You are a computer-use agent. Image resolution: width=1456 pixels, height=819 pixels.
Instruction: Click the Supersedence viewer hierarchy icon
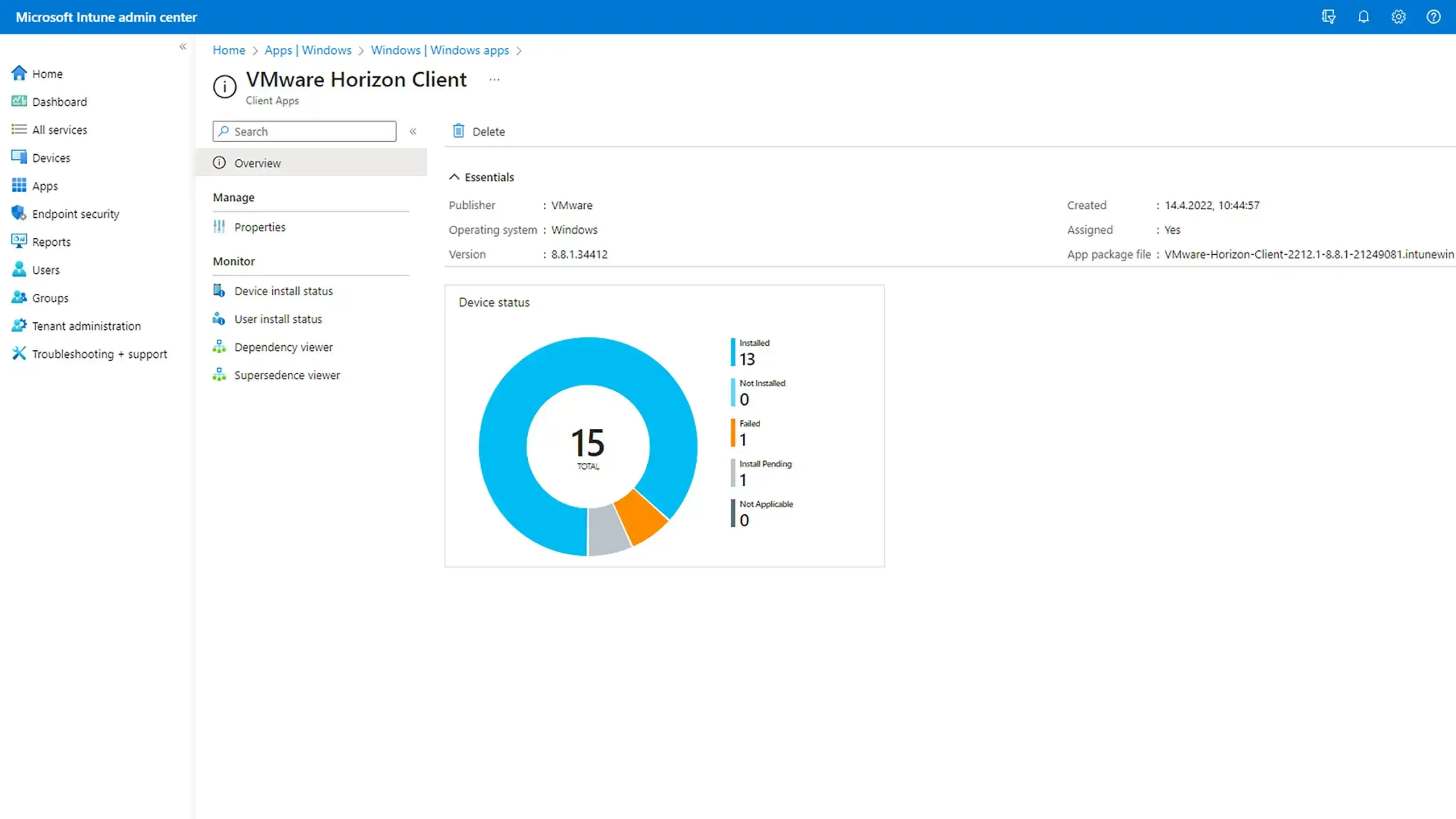[219, 374]
